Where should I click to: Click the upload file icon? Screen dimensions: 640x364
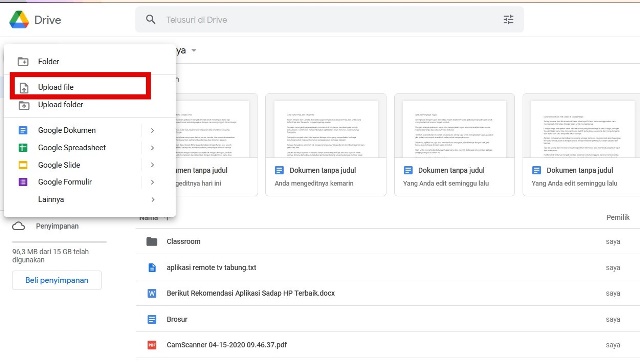coord(24,87)
